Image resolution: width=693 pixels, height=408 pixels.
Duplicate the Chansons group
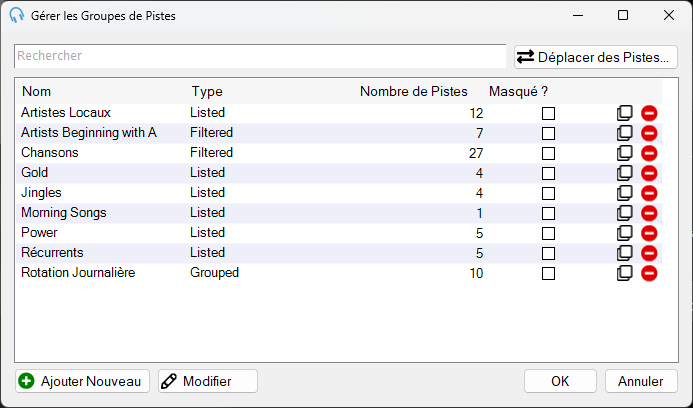pos(624,153)
